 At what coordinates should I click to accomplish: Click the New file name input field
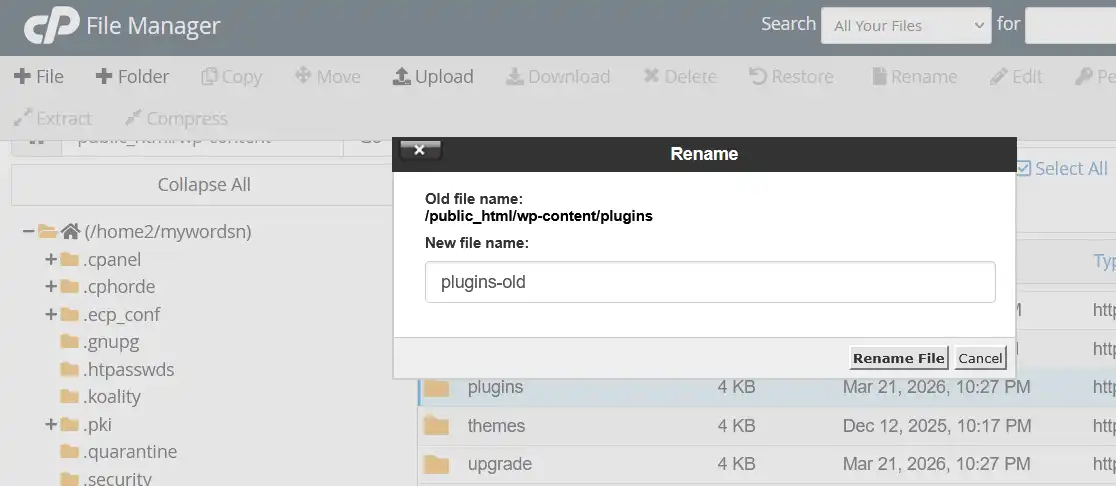point(710,282)
